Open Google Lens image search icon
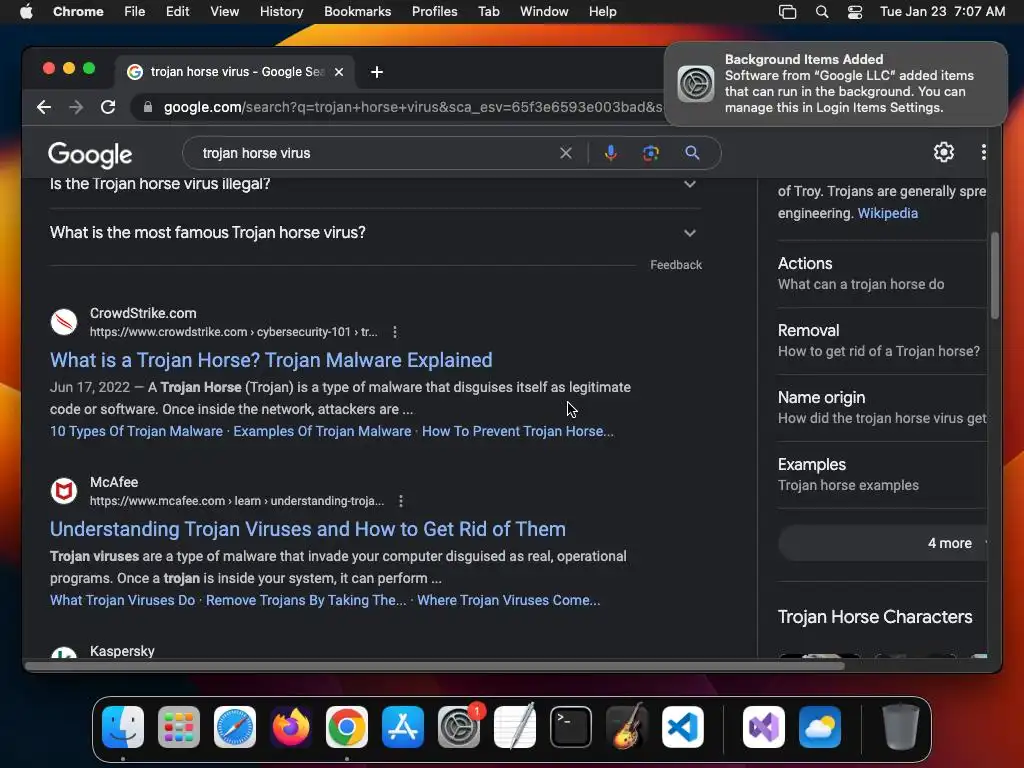Image resolution: width=1024 pixels, height=768 pixels. 650,153
